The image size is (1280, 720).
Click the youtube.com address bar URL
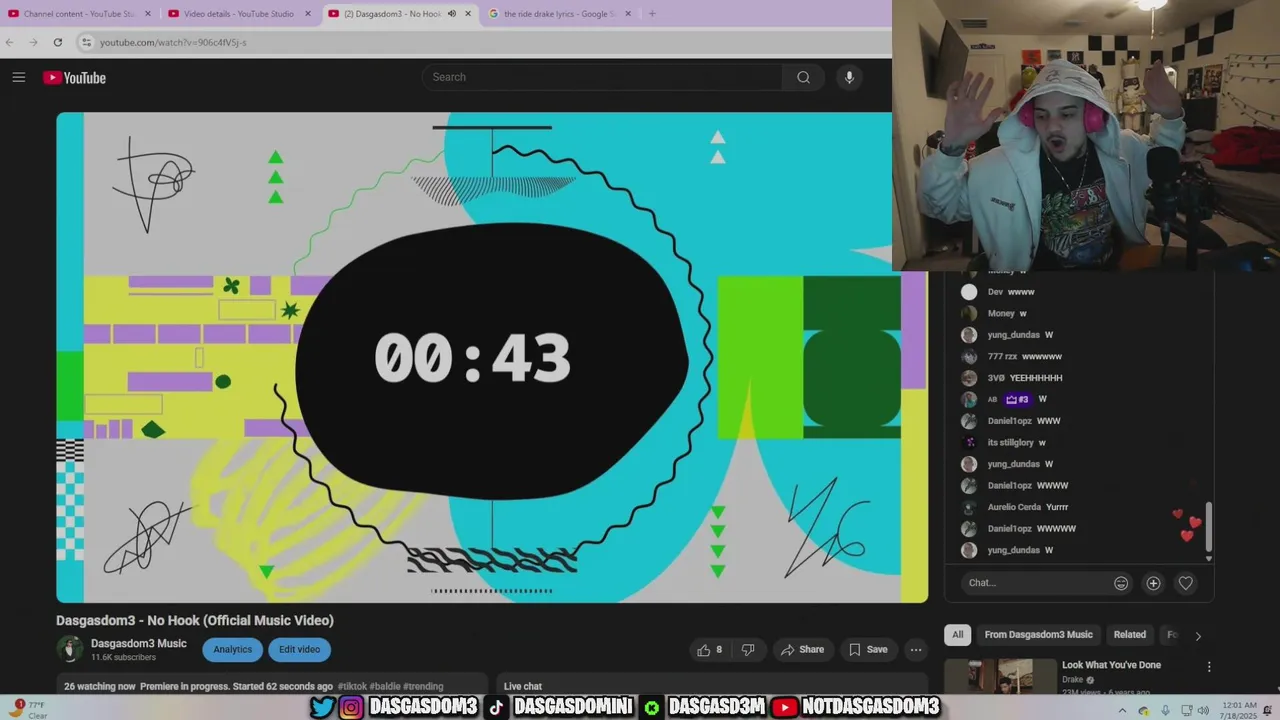tap(173, 42)
